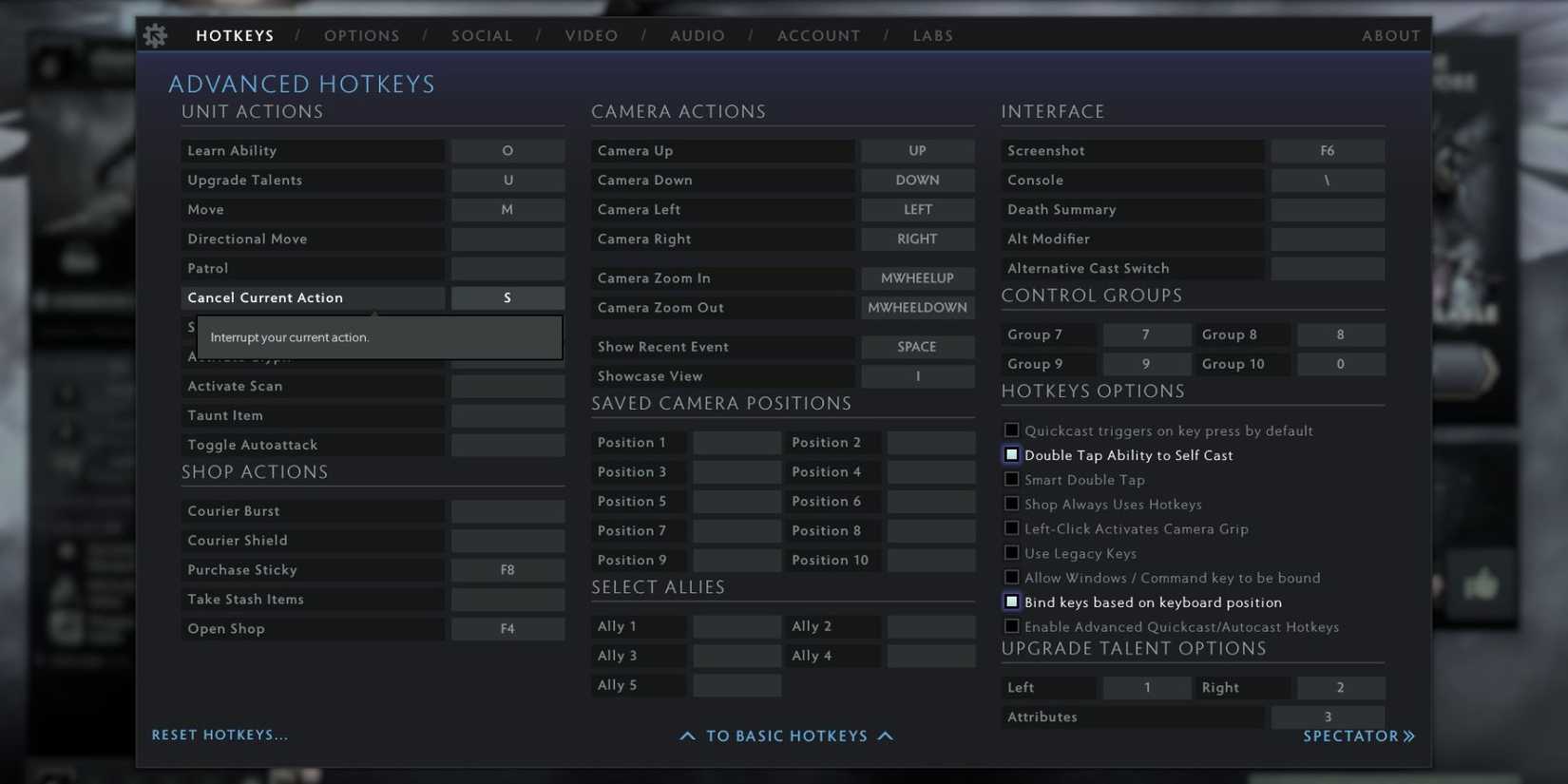
Task: Select the Hotkeys tab
Action: tap(235, 35)
